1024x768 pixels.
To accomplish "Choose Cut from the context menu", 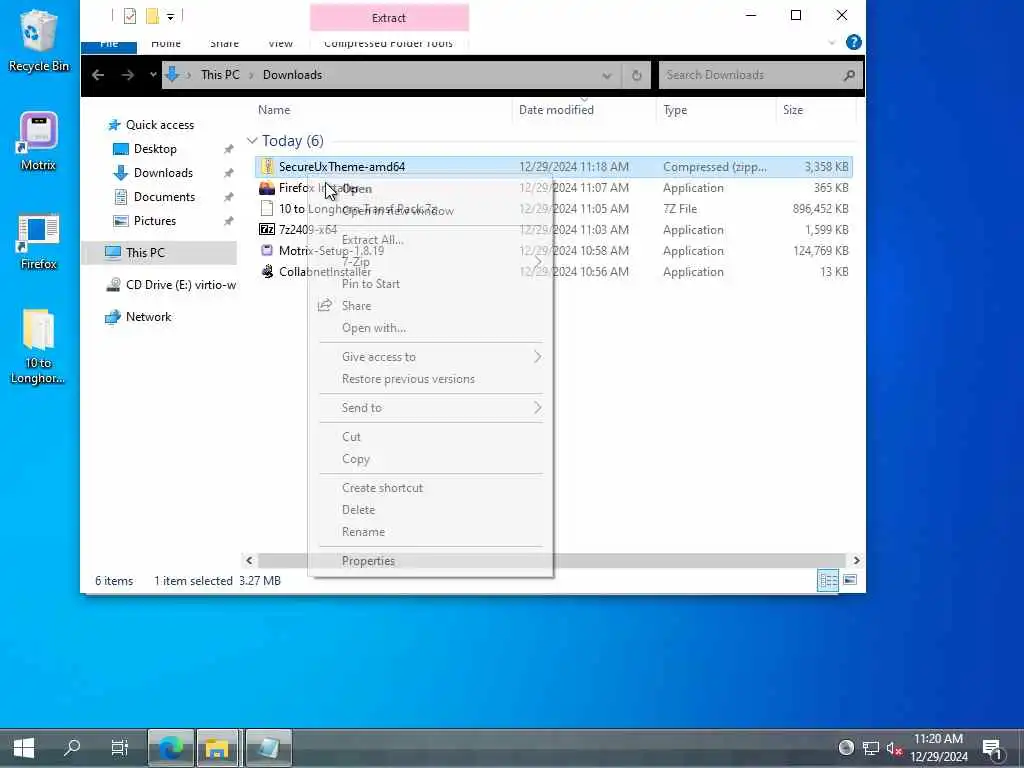I will click(431, 437).
